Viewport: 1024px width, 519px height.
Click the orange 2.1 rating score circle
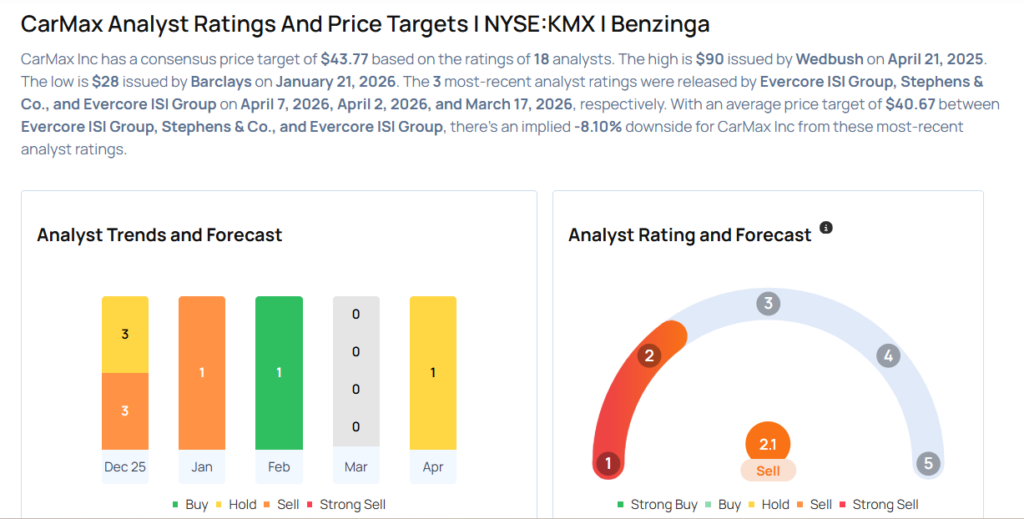768,444
